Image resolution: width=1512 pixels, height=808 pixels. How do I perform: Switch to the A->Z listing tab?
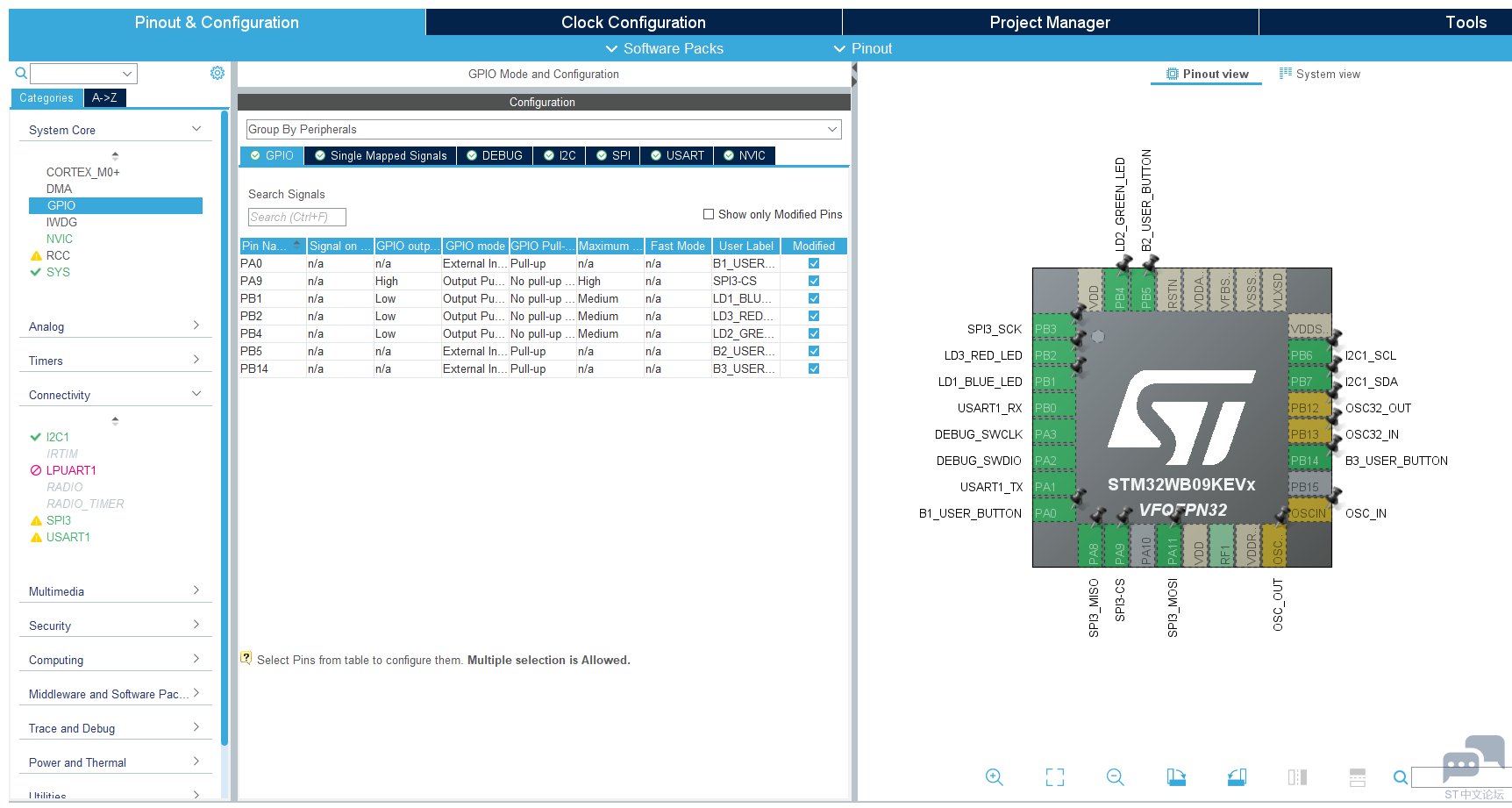coord(104,97)
